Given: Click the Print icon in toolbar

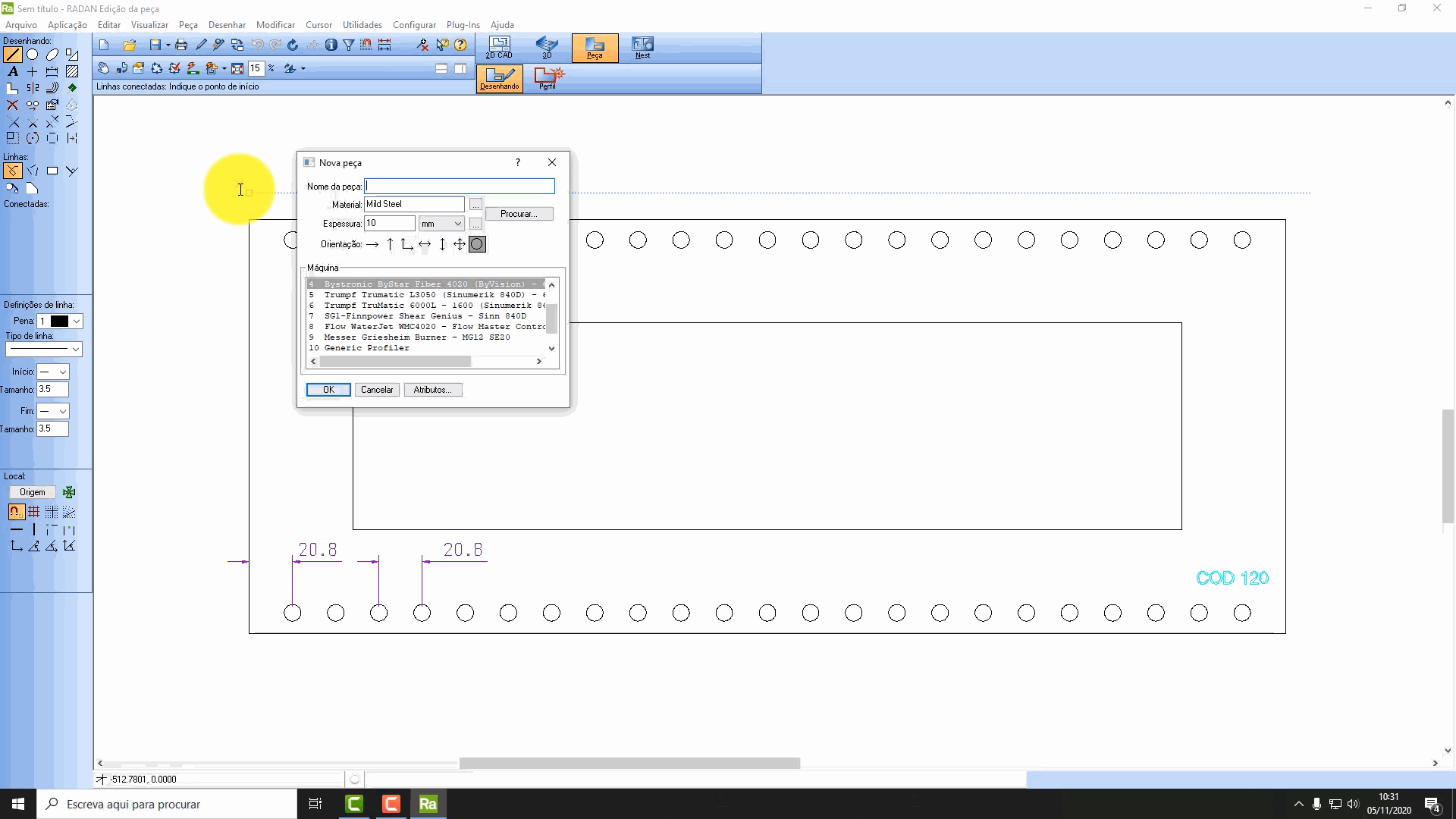Looking at the screenshot, I should point(181,45).
